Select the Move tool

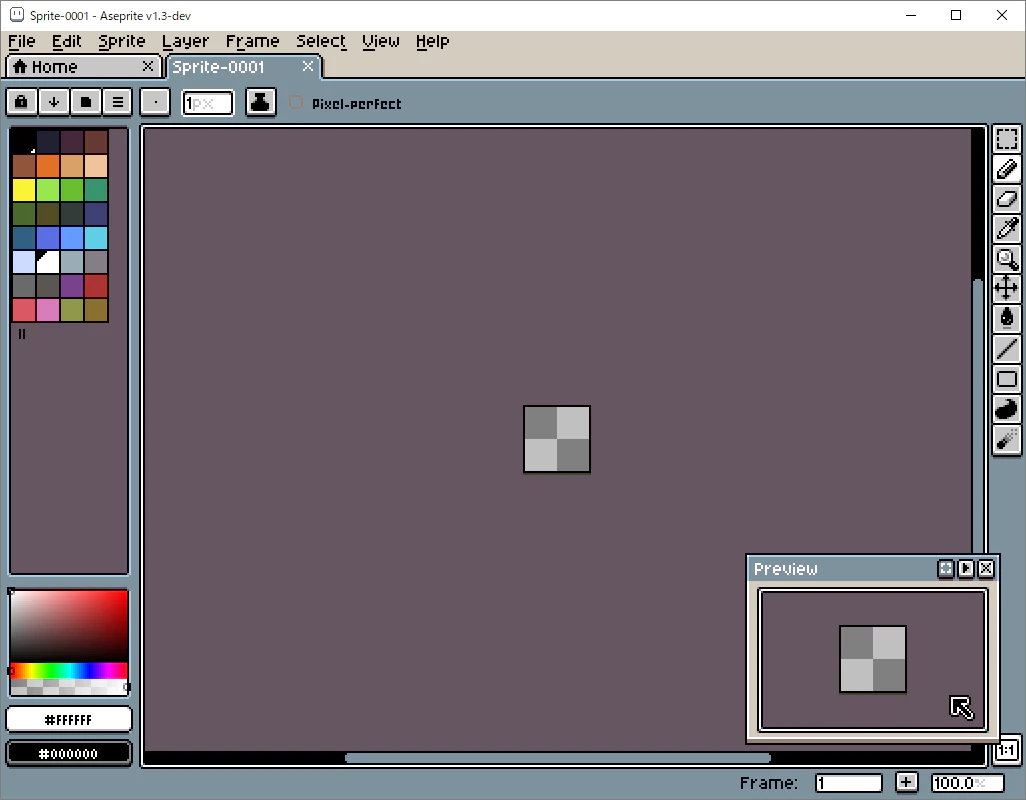coord(1006,288)
